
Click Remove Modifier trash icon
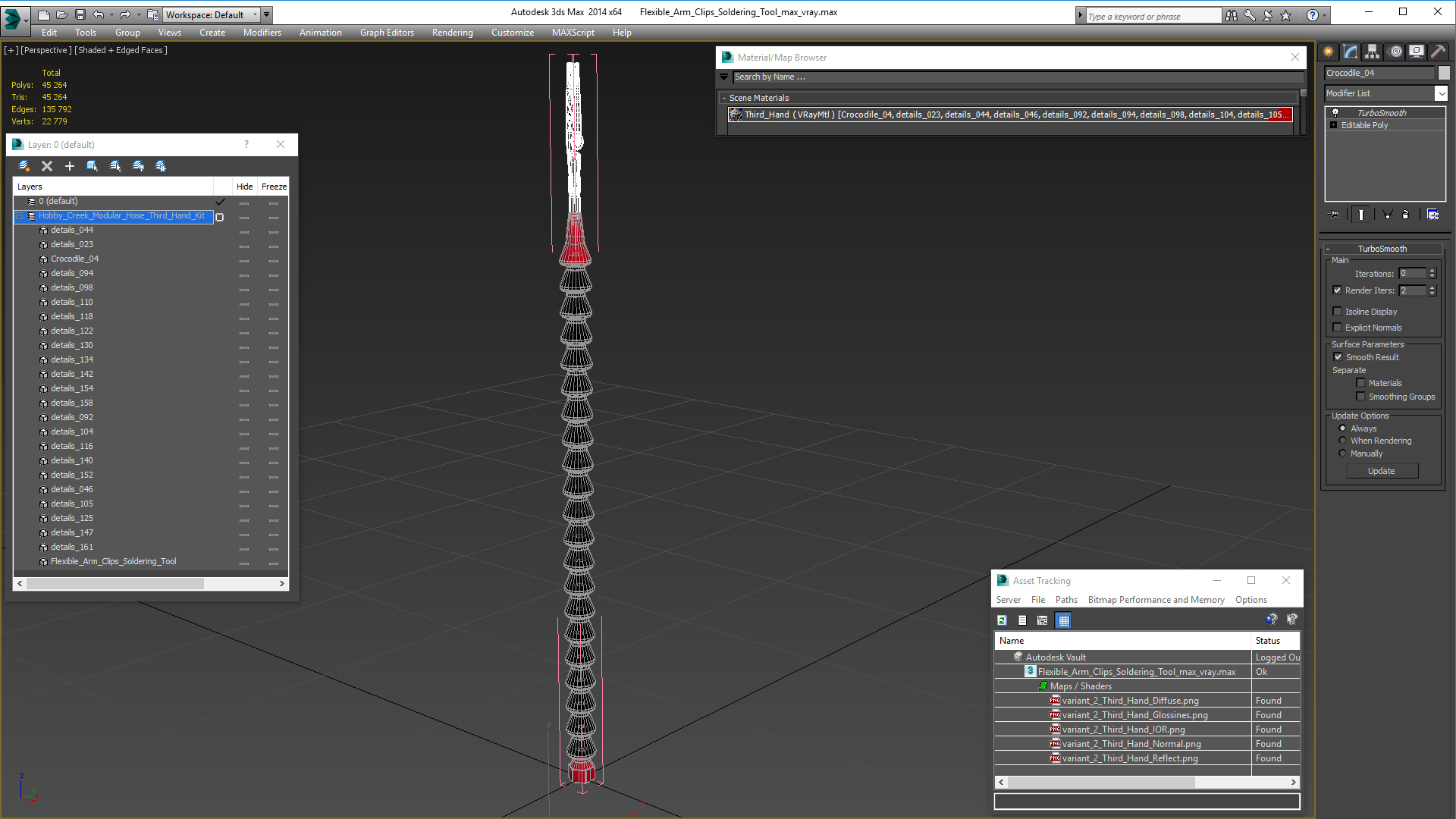click(1406, 215)
